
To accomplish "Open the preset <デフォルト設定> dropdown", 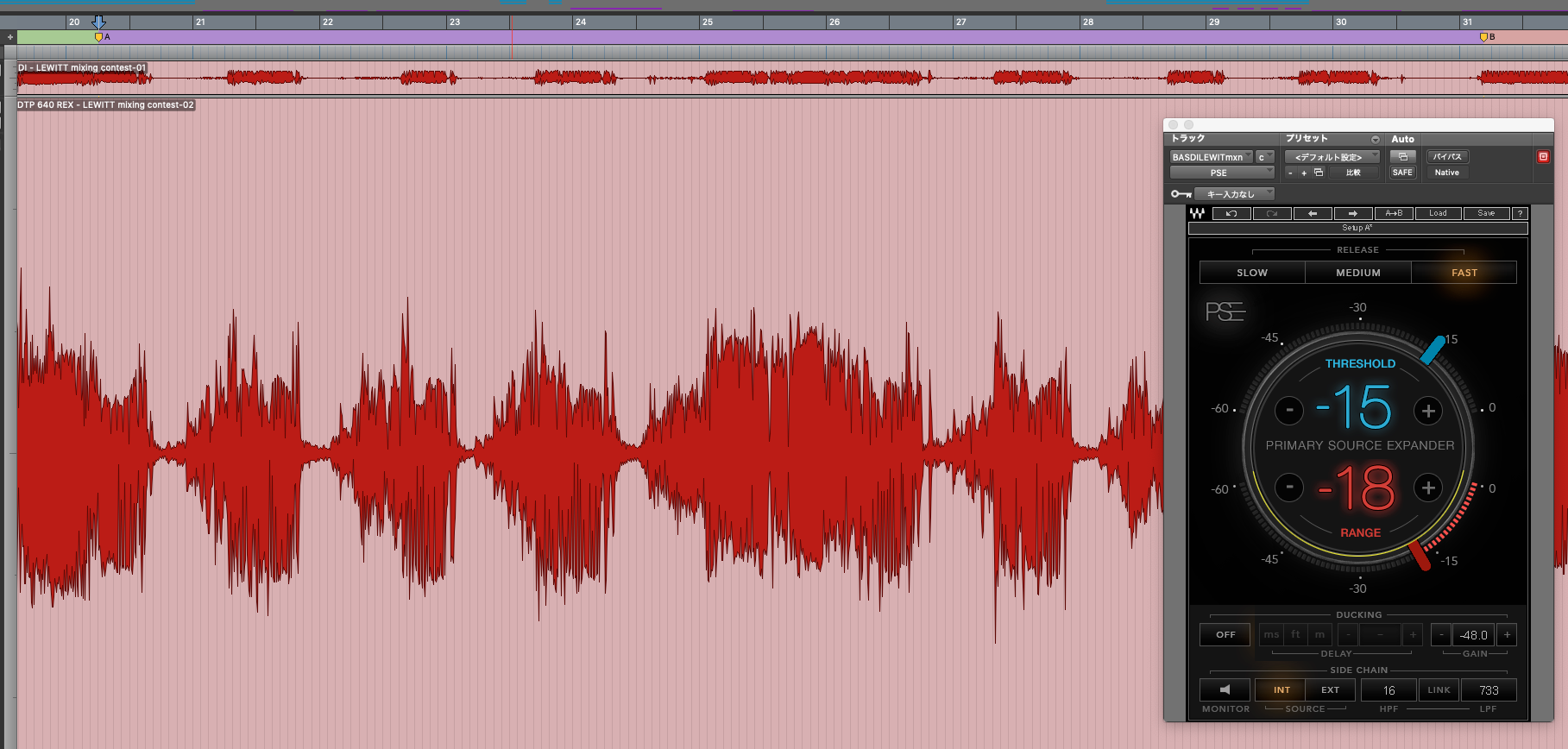I will pyautogui.click(x=1332, y=157).
